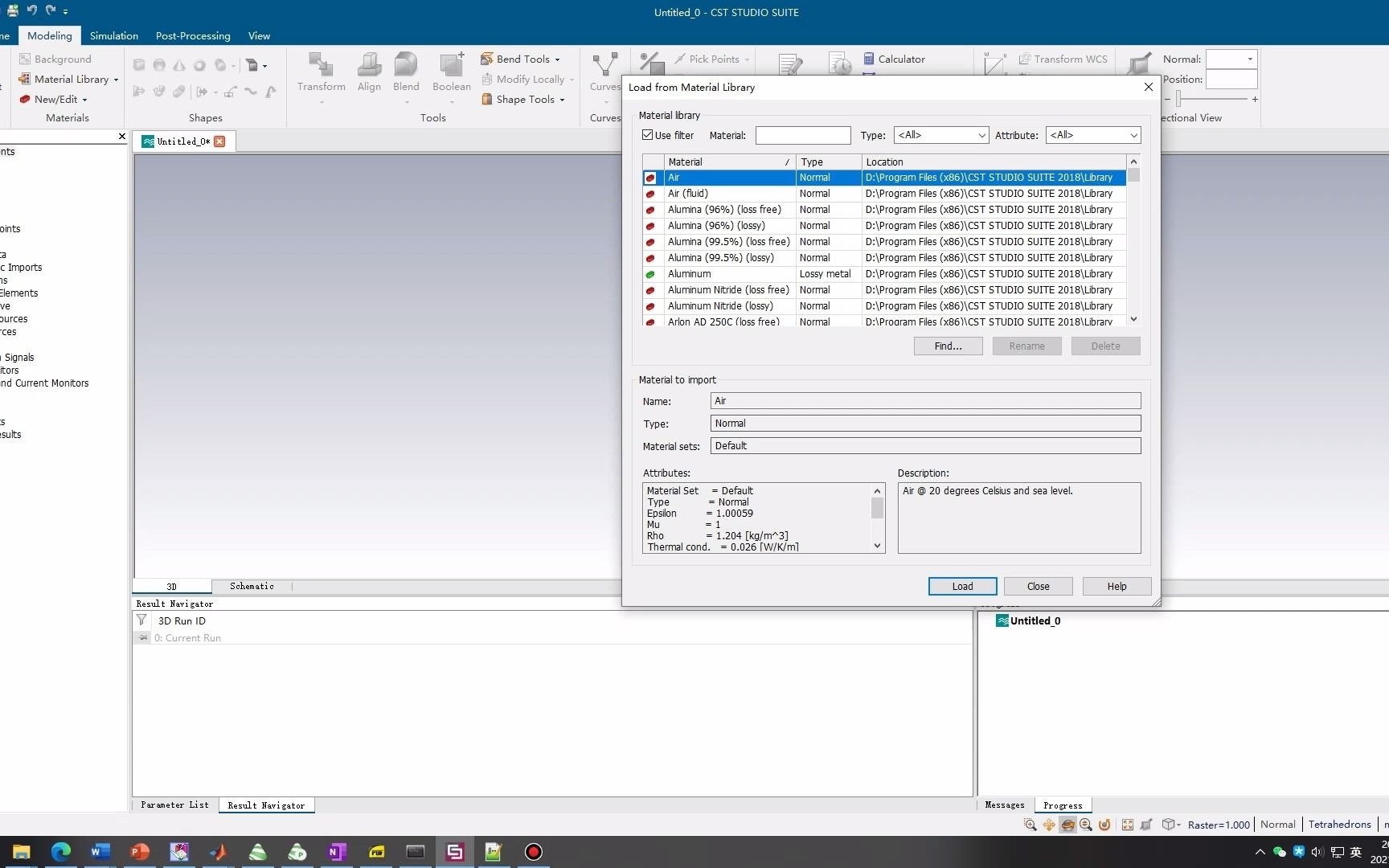
Task: Close the Untitled_0 document tab
Action: point(219,141)
